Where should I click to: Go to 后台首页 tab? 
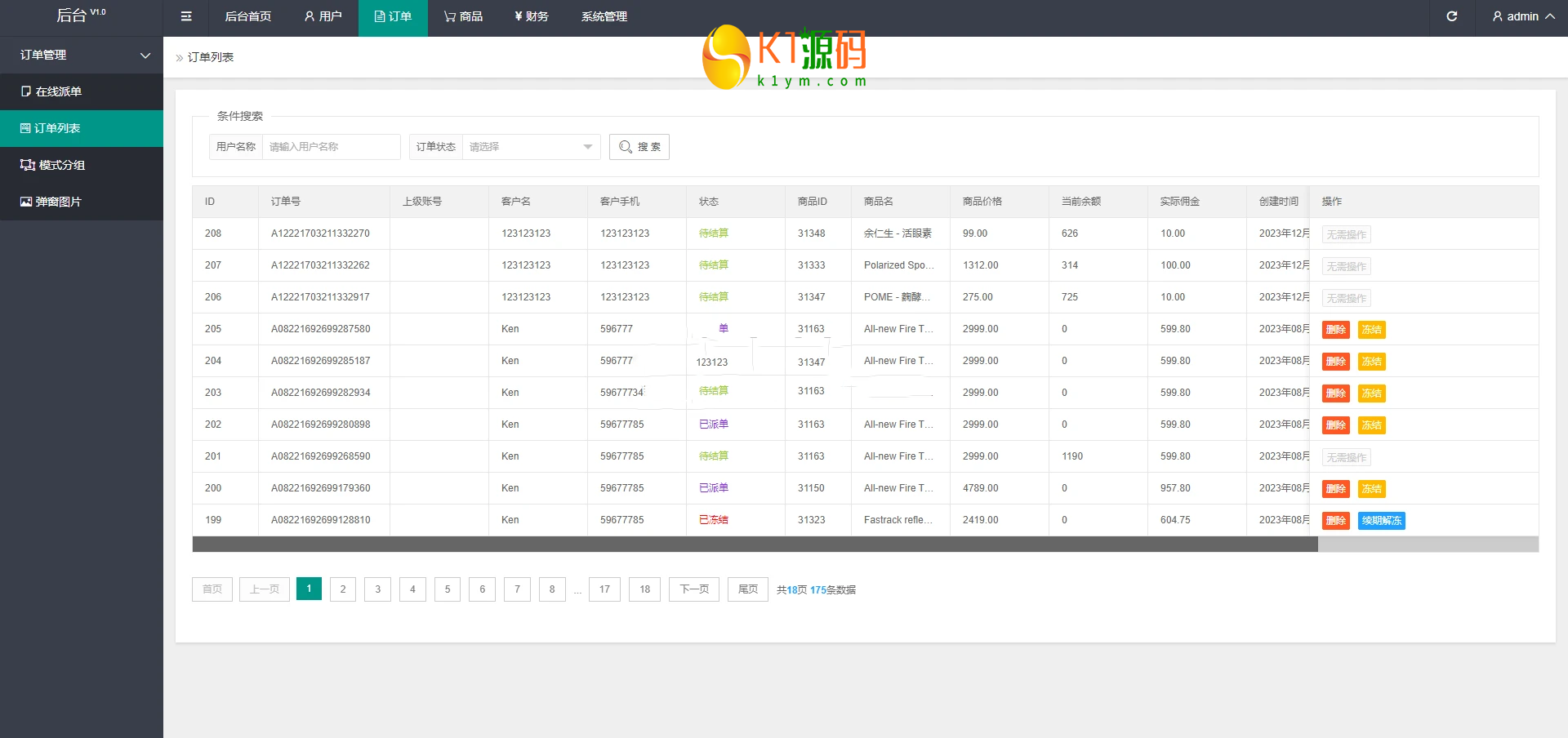pos(247,16)
